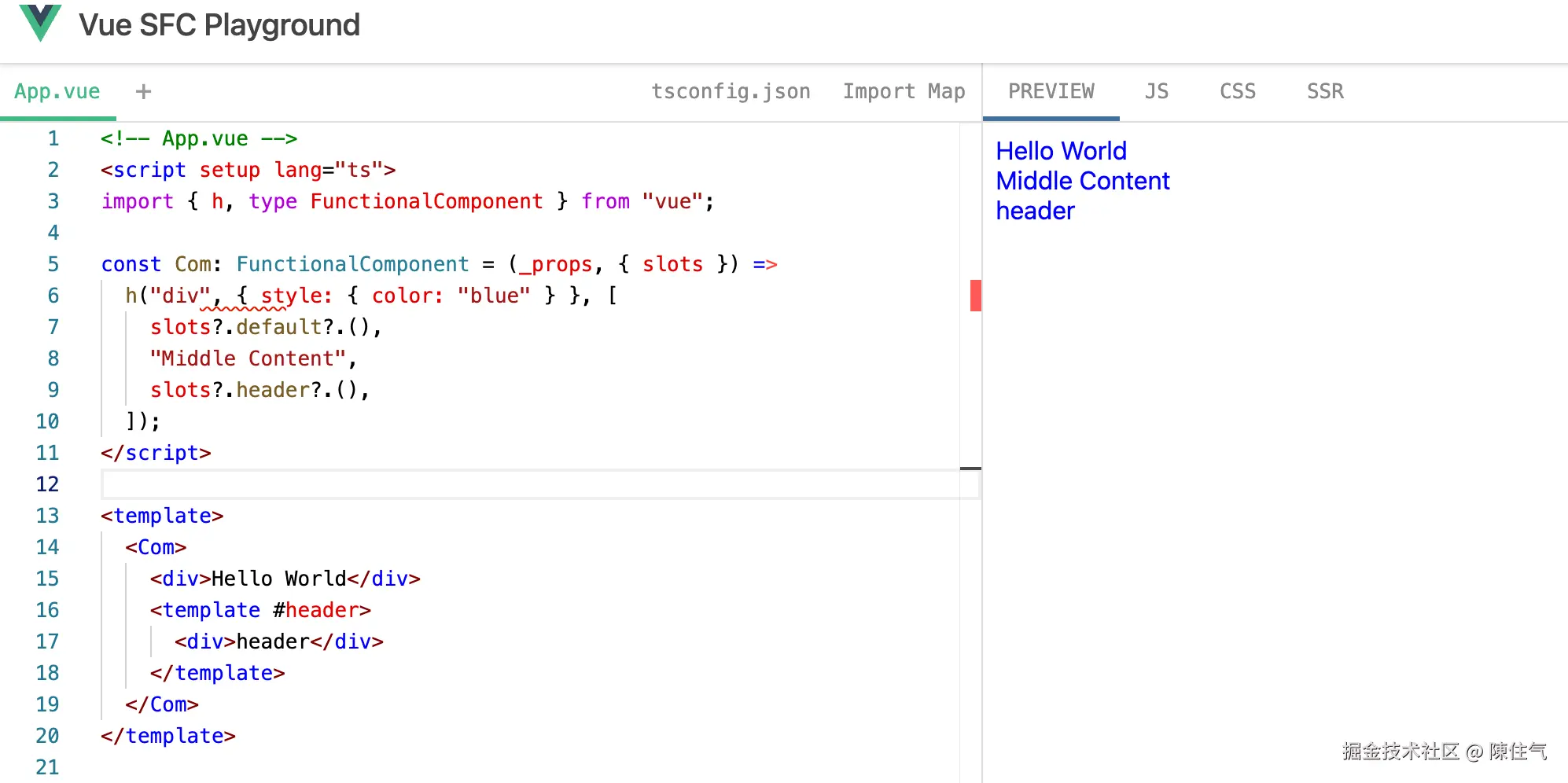
Task: Click the dark cursor-position dash in overview ruler
Action: pyautogui.click(x=970, y=469)
